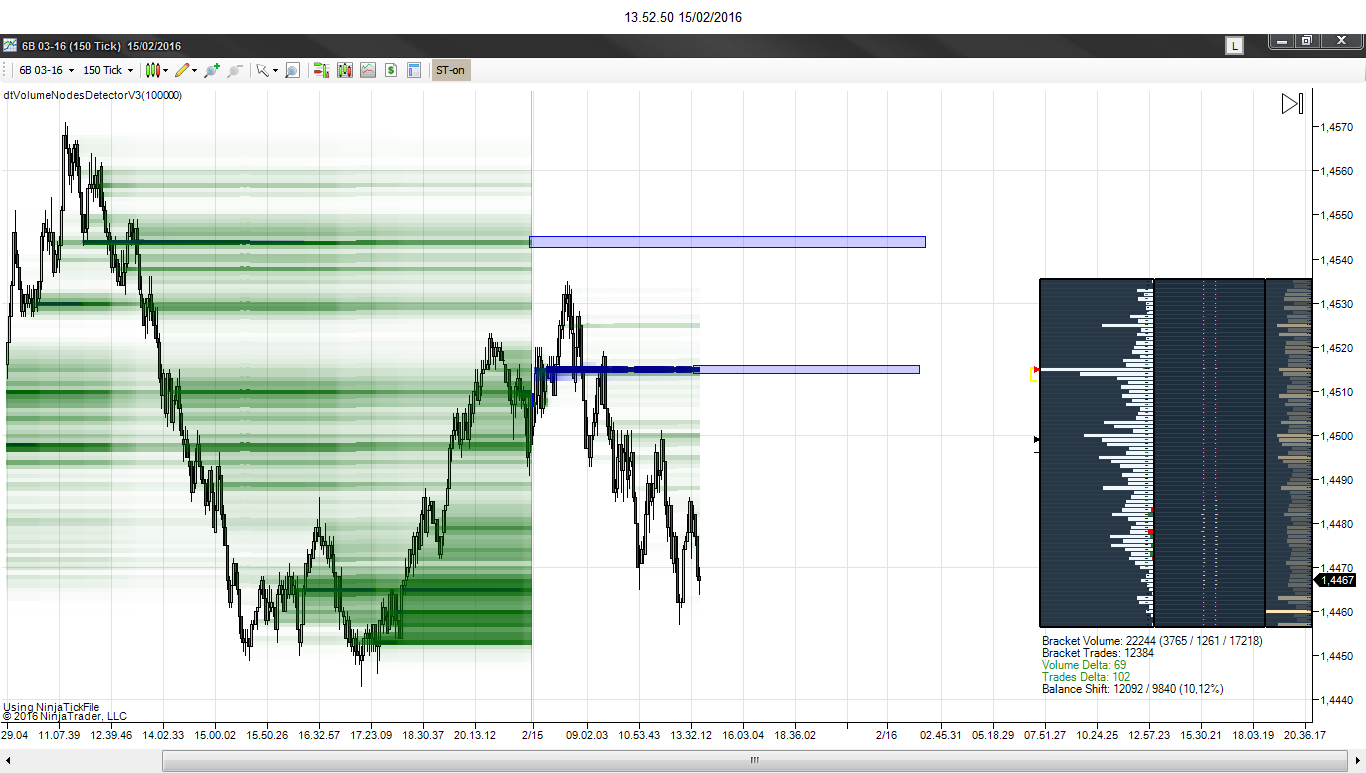Click the zoom frame magnifier icon

coord(292,70)
